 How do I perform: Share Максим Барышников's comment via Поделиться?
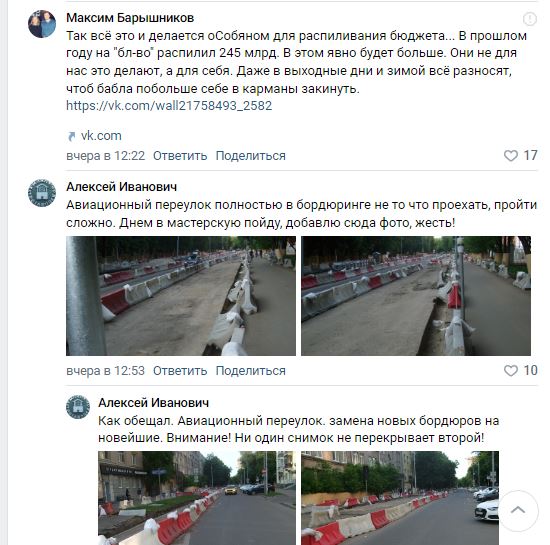250,156
